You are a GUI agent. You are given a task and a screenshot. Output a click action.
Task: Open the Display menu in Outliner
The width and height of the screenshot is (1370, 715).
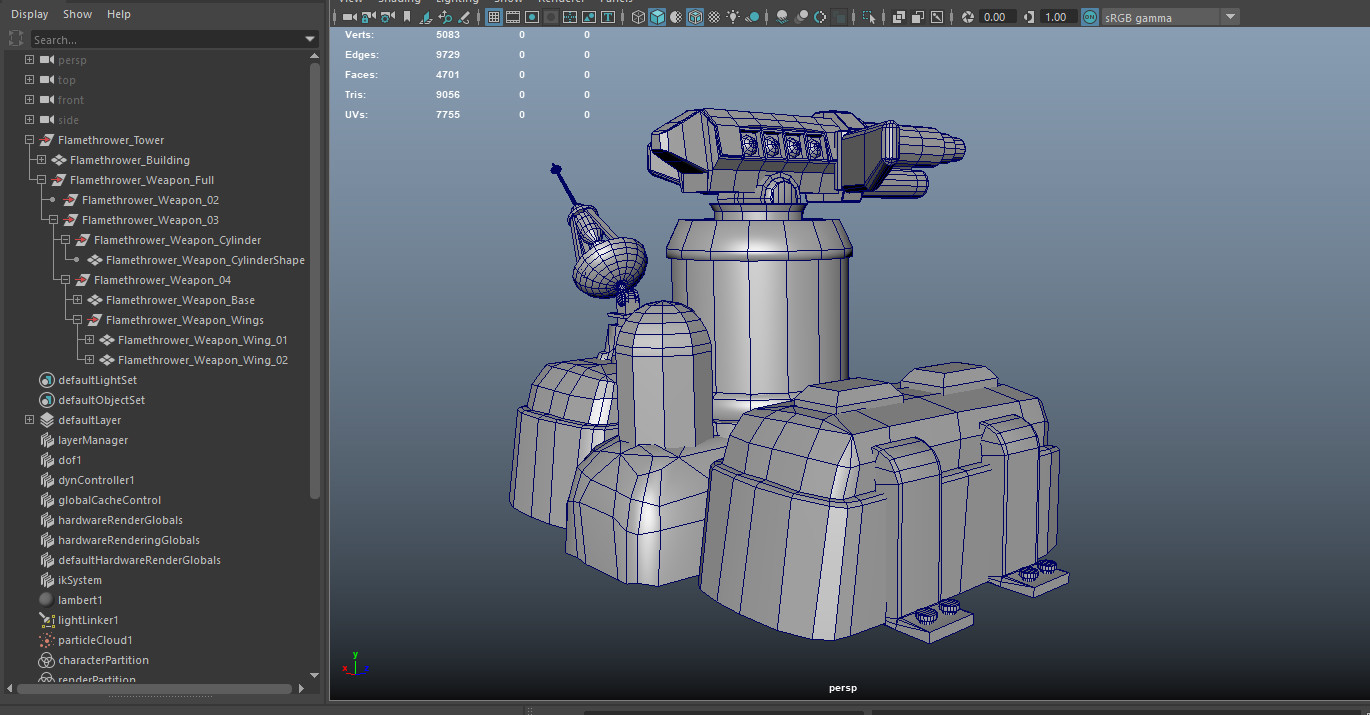(x=29, y=14)
